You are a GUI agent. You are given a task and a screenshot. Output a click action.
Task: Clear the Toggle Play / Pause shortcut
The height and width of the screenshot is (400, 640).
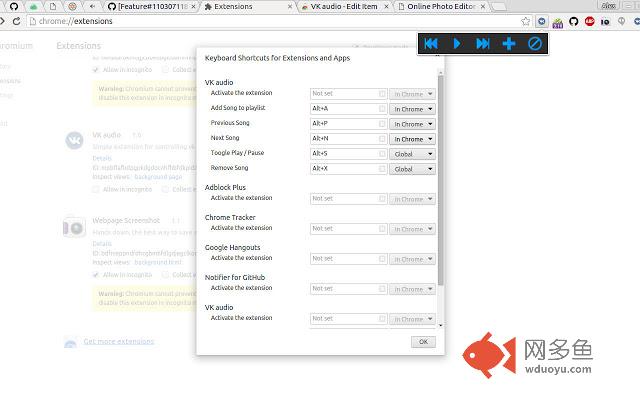click(382, 154)
